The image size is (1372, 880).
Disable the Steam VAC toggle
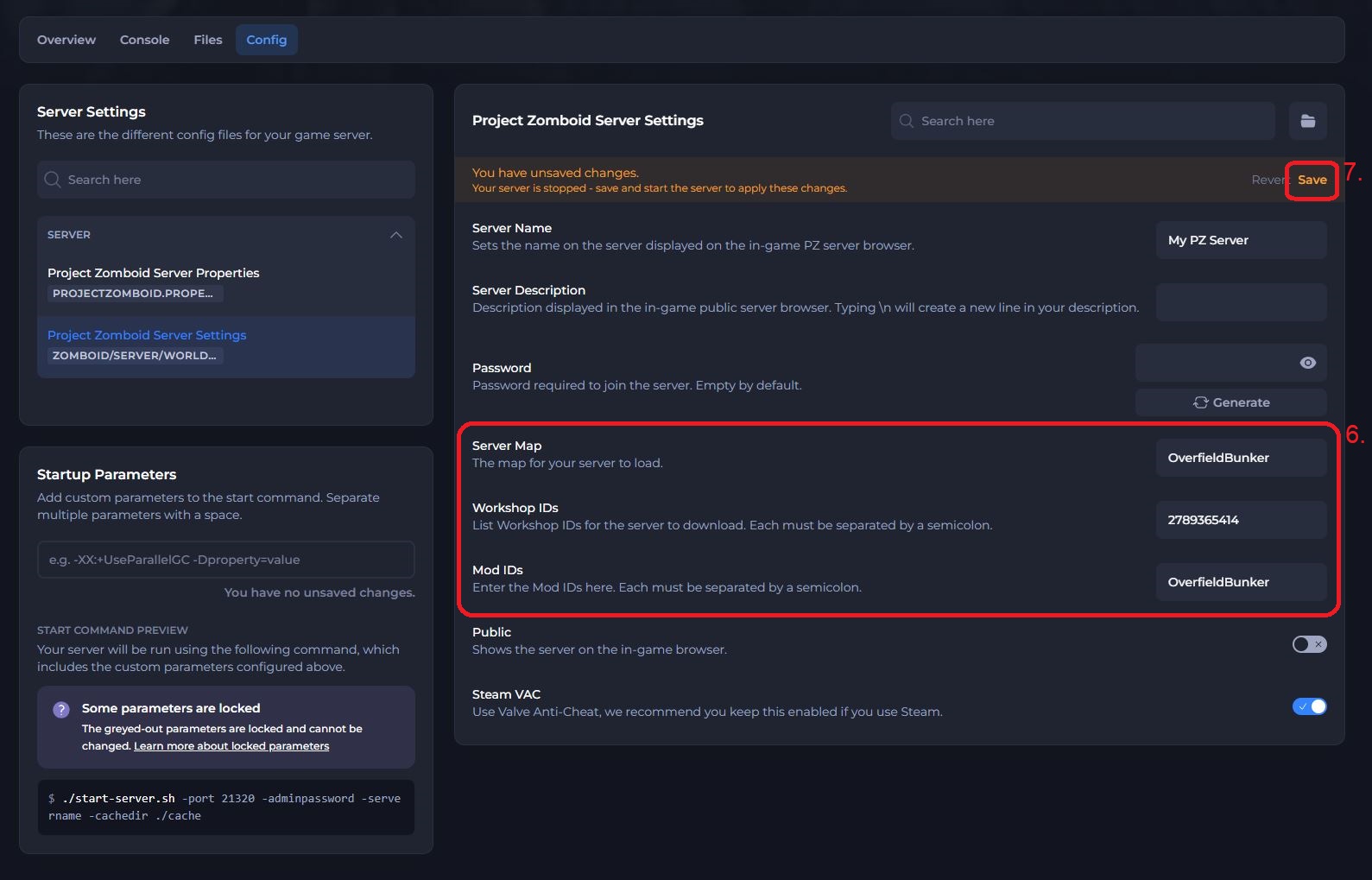[x=1309, y=706]
